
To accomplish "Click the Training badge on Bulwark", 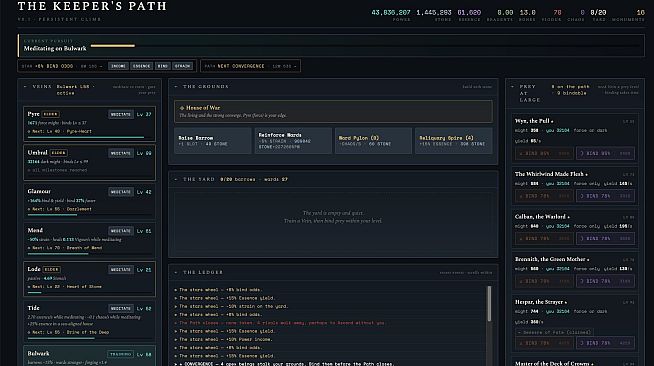I will tap(121, 354).
